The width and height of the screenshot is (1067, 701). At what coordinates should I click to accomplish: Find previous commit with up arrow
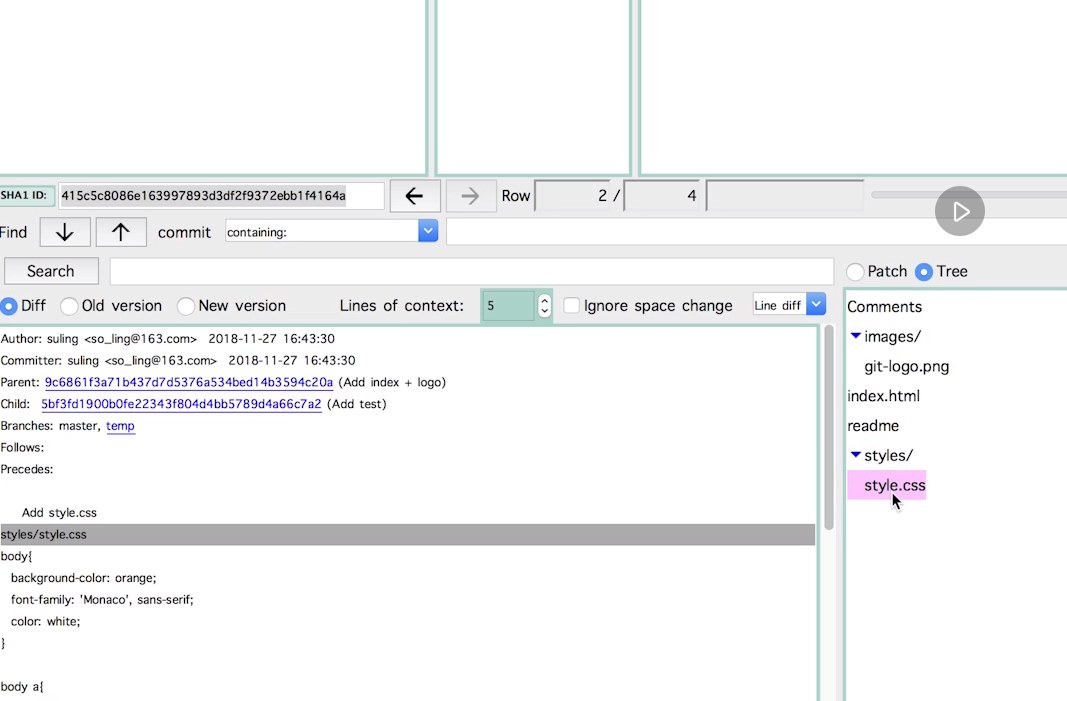[120, 232]
